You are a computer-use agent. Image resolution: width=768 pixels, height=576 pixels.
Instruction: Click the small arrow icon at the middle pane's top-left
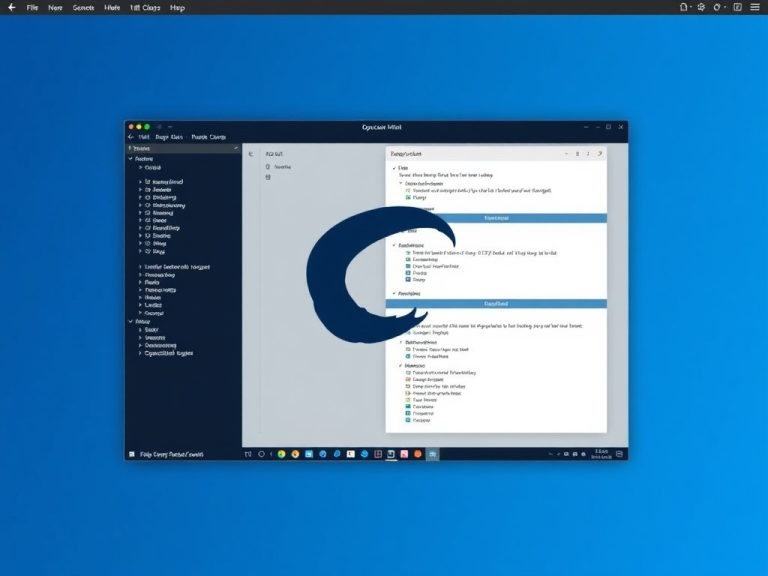(x=251, y=154)
